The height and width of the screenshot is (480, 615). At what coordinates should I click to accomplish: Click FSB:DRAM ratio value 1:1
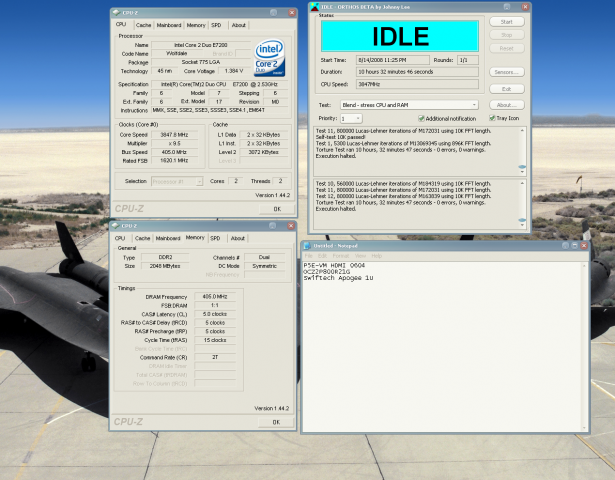coord(215,305)
